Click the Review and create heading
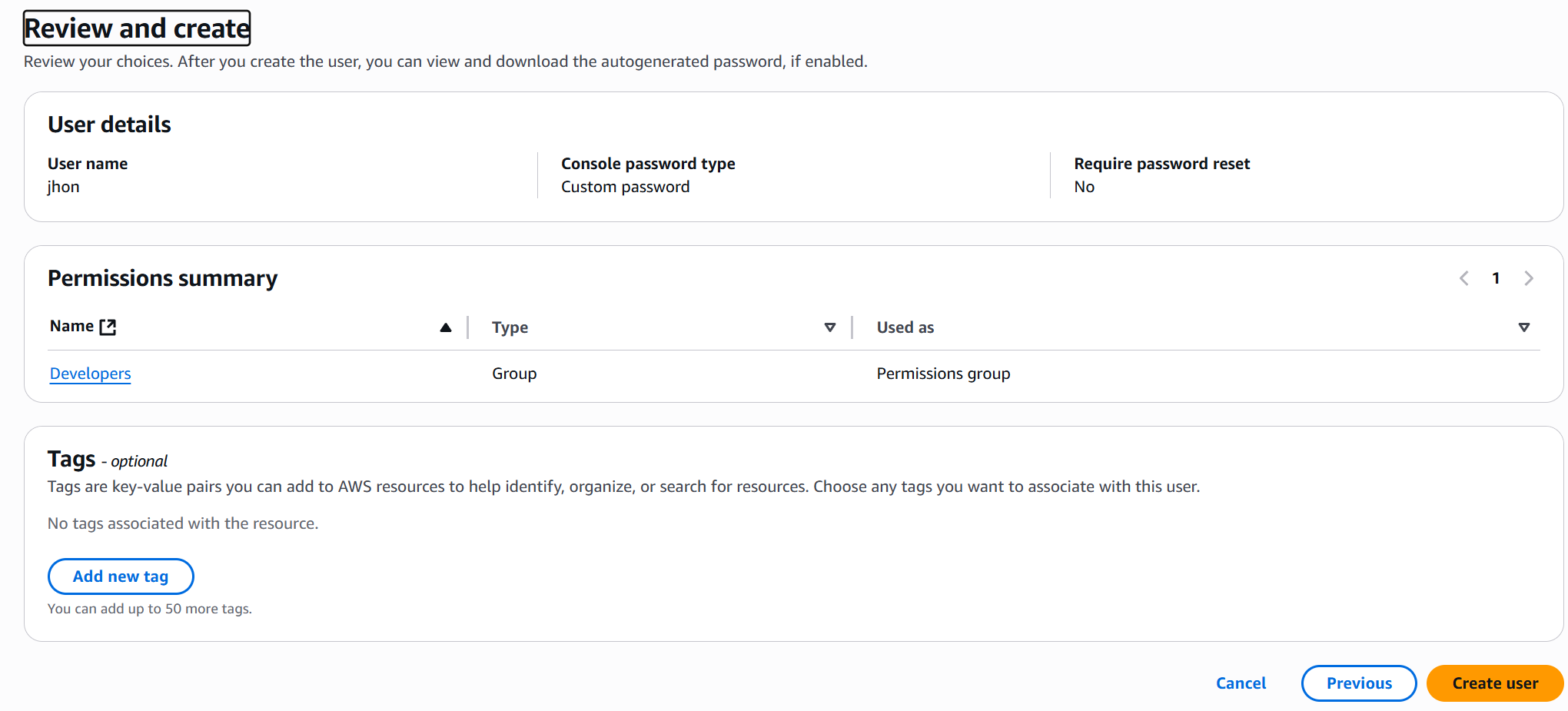Screen dimensions: 1568x711 tap(137, 28)
